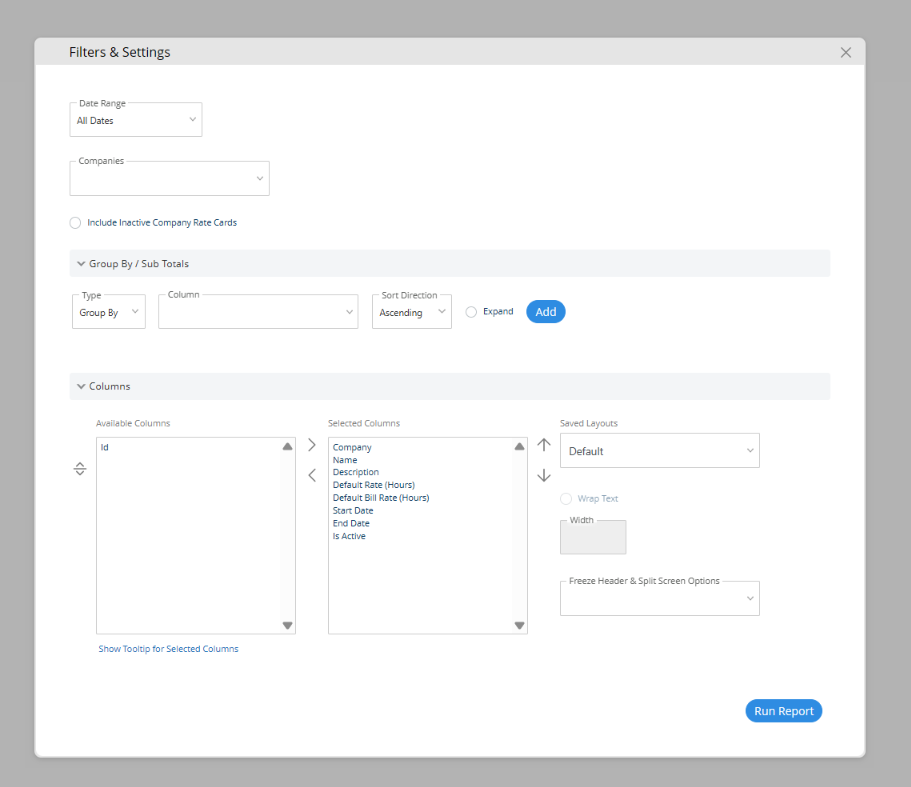
Task: Collapse the Columns section
Action: pos(81,386)
